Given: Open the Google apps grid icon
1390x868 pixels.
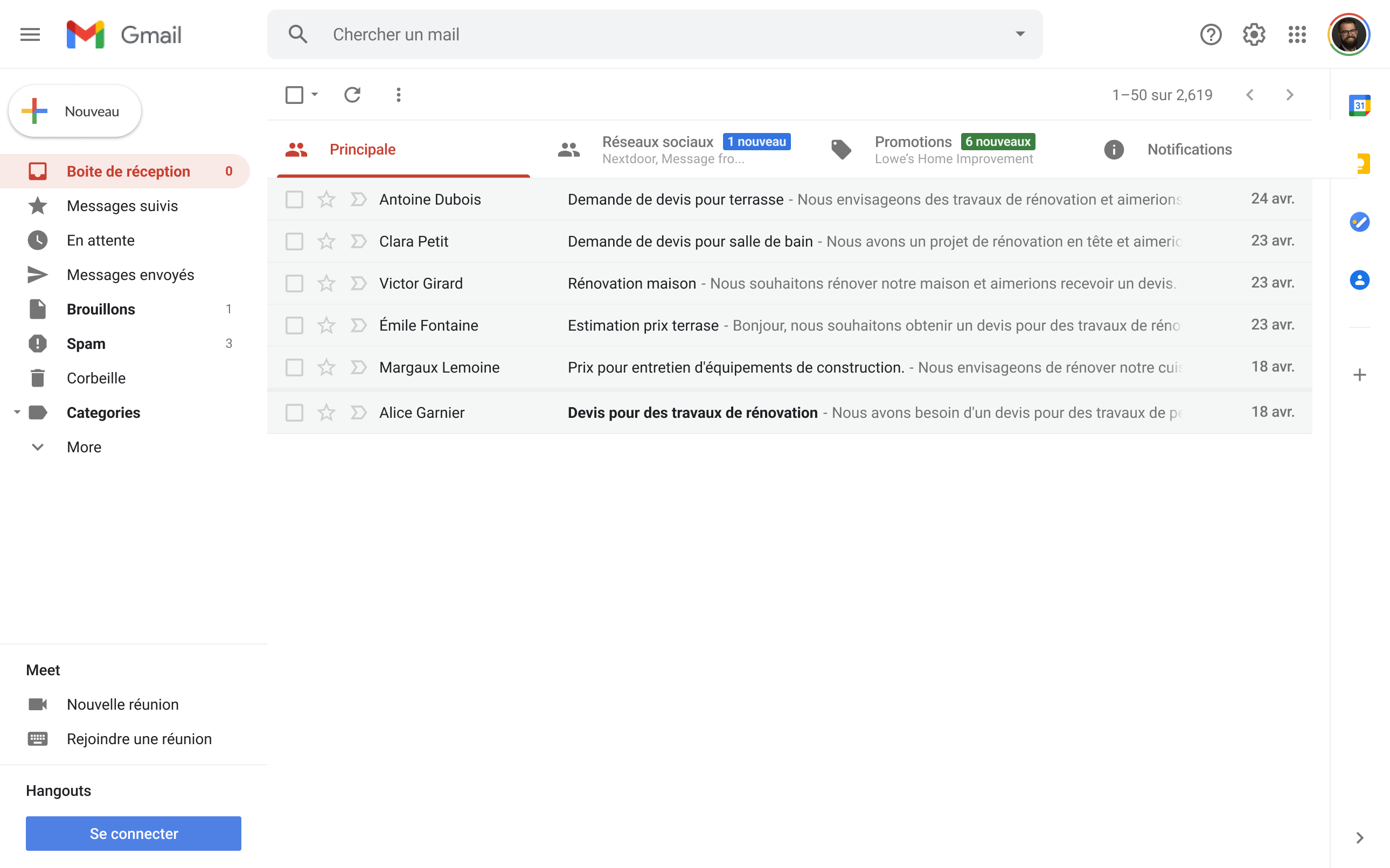Looking at the screenshot, I should point(1297,34).
